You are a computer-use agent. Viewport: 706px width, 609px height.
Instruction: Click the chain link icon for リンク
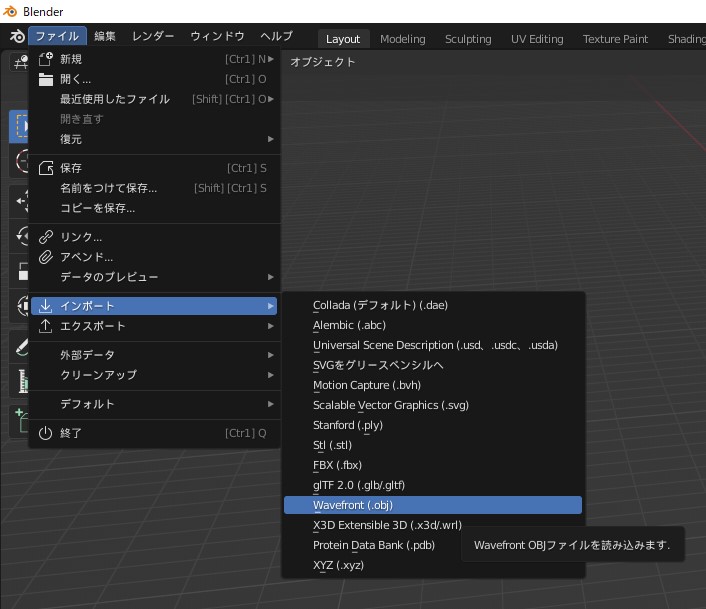[45, 237]
